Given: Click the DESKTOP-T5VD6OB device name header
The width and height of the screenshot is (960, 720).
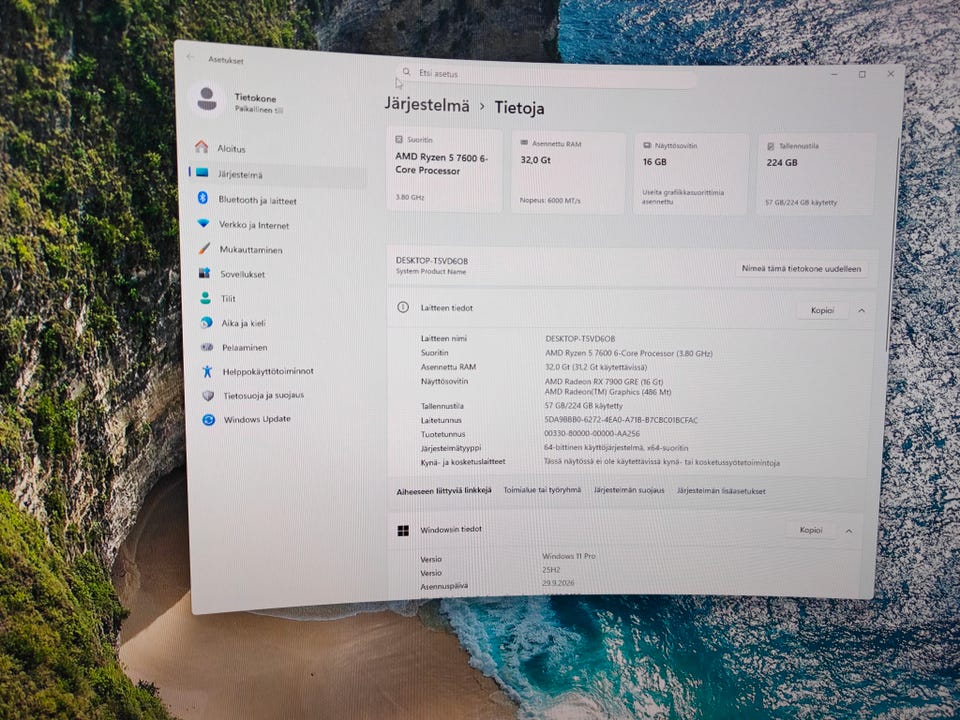Looking at the screenshot, I should [x=432, y=260].
